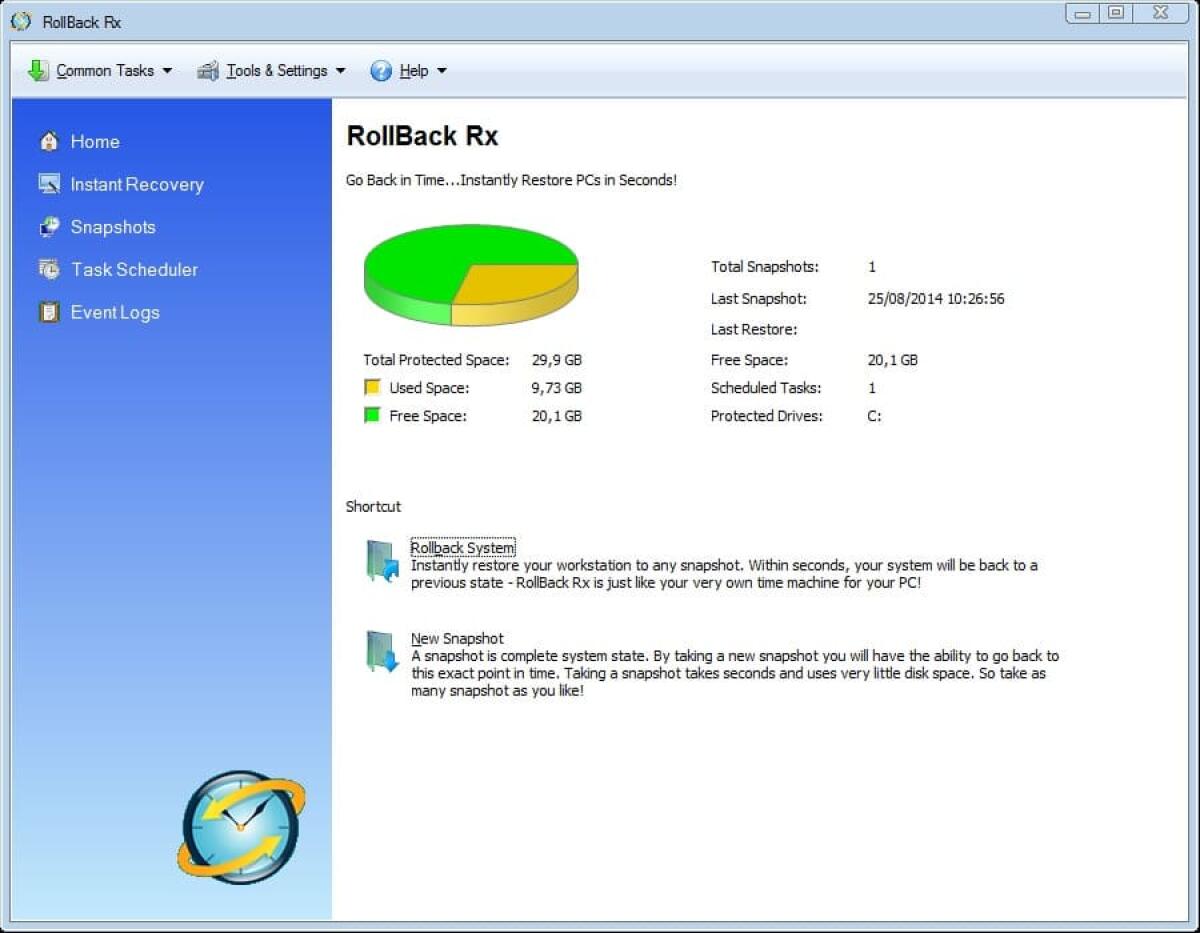Screen dimensions: 1200x933
Task: Click the Rollback System folder icon
Action: pyautogui.click(x=380, y=562)
